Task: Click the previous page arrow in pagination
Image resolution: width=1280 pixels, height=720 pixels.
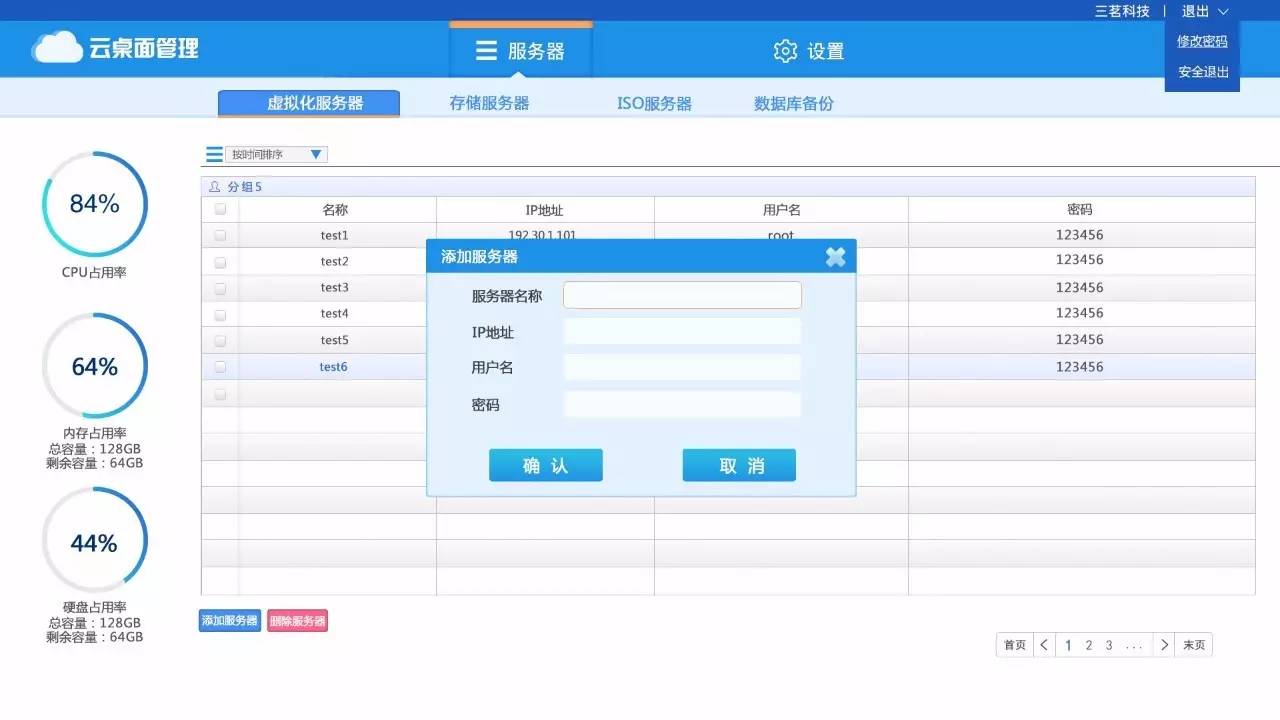Action: click(x=1043, y=644)
